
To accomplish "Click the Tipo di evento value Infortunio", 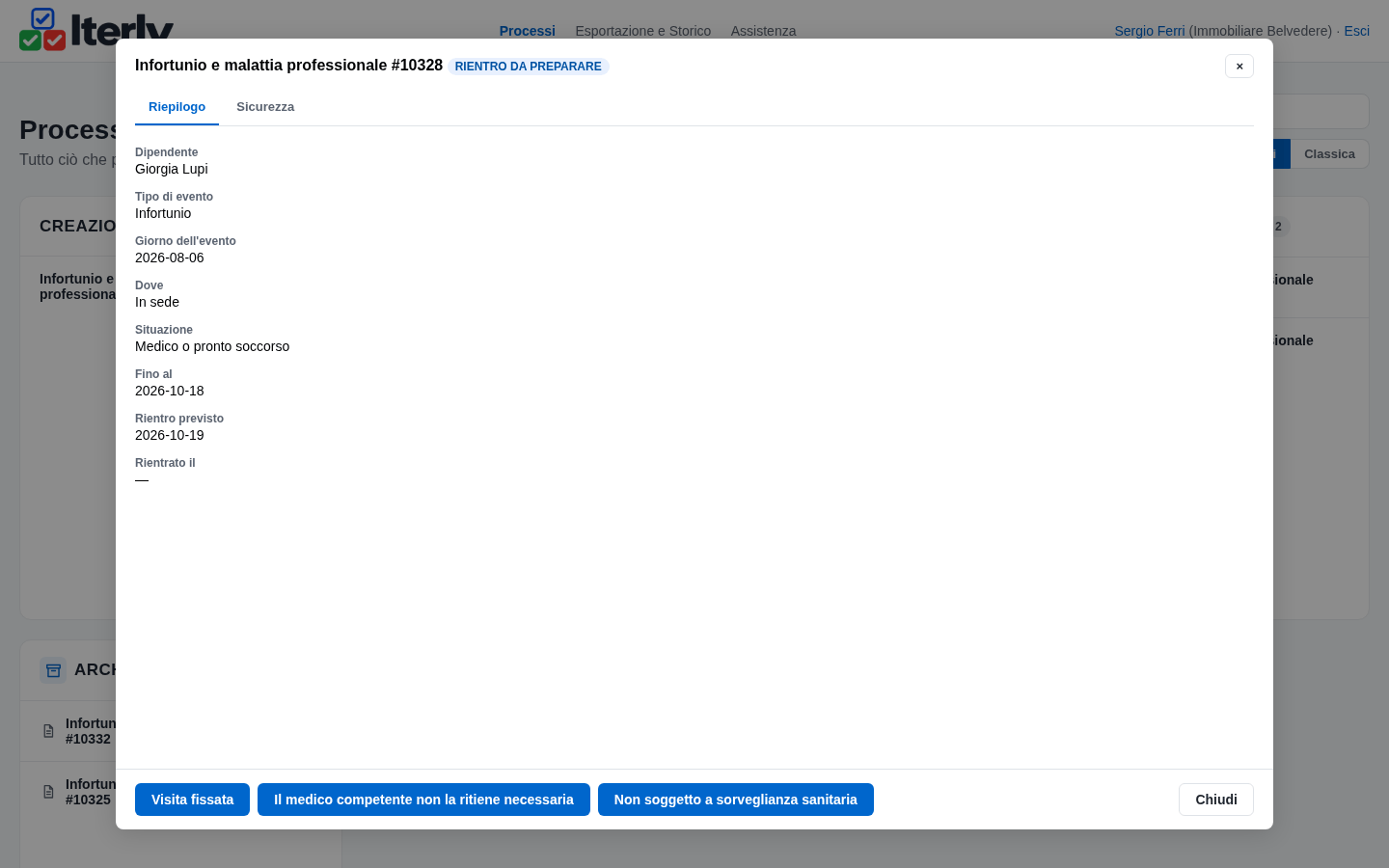I will tap(163, 213).
